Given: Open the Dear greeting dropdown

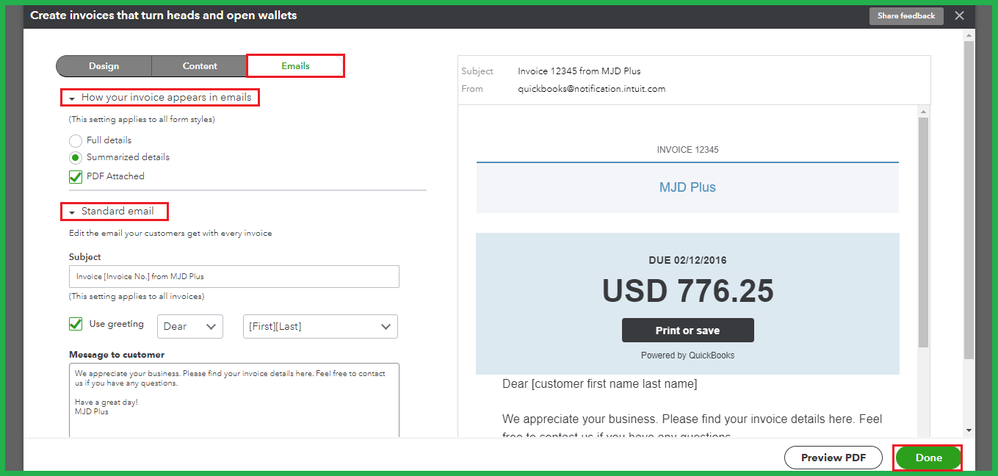Looking at the screenshot, I should 190,326.
